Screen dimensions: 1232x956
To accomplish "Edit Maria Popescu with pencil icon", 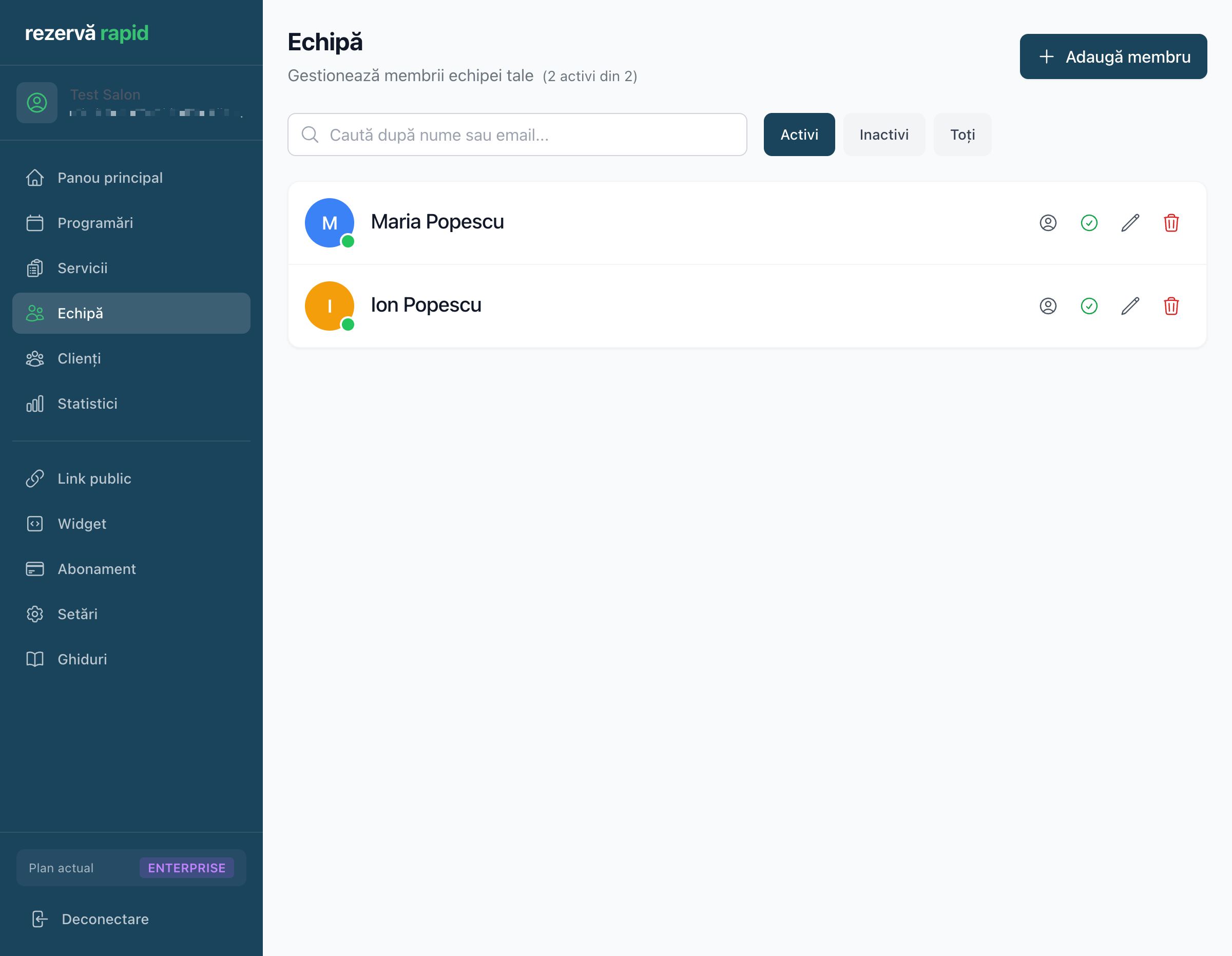I will click(x=1130, y=223).
